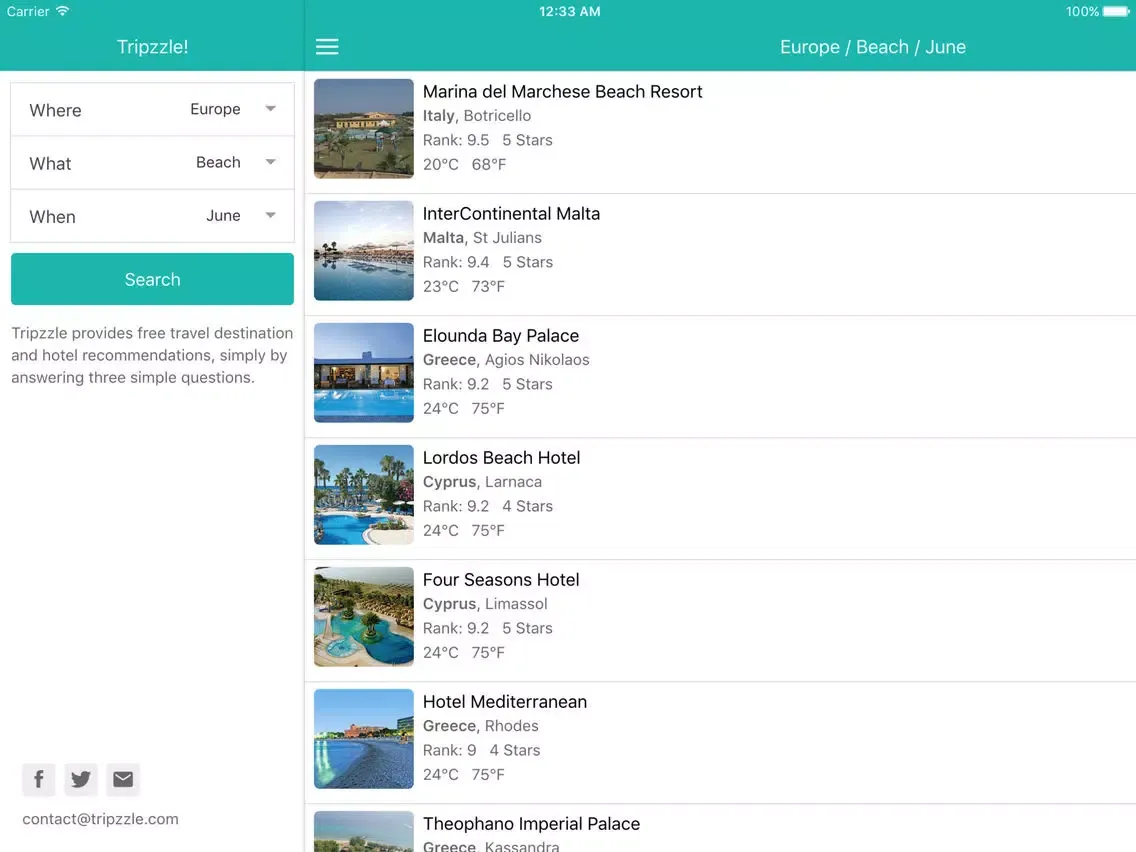
Task: Click Rank: 9 rating for Hotel Mediterranean
Action: click(449, 751)
